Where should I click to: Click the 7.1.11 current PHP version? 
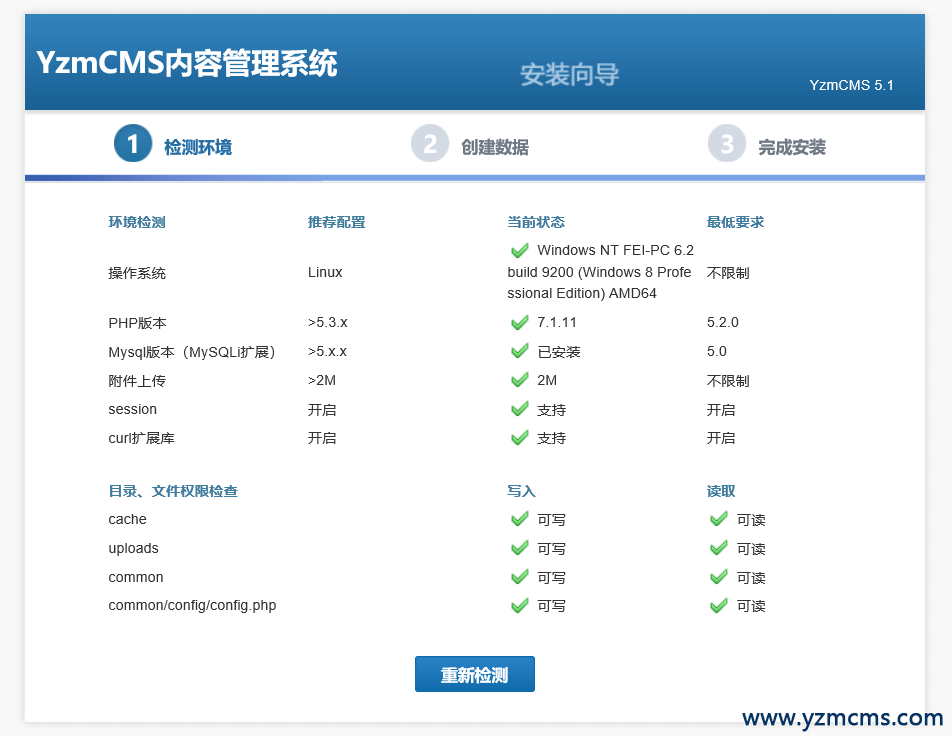[557, 322]
